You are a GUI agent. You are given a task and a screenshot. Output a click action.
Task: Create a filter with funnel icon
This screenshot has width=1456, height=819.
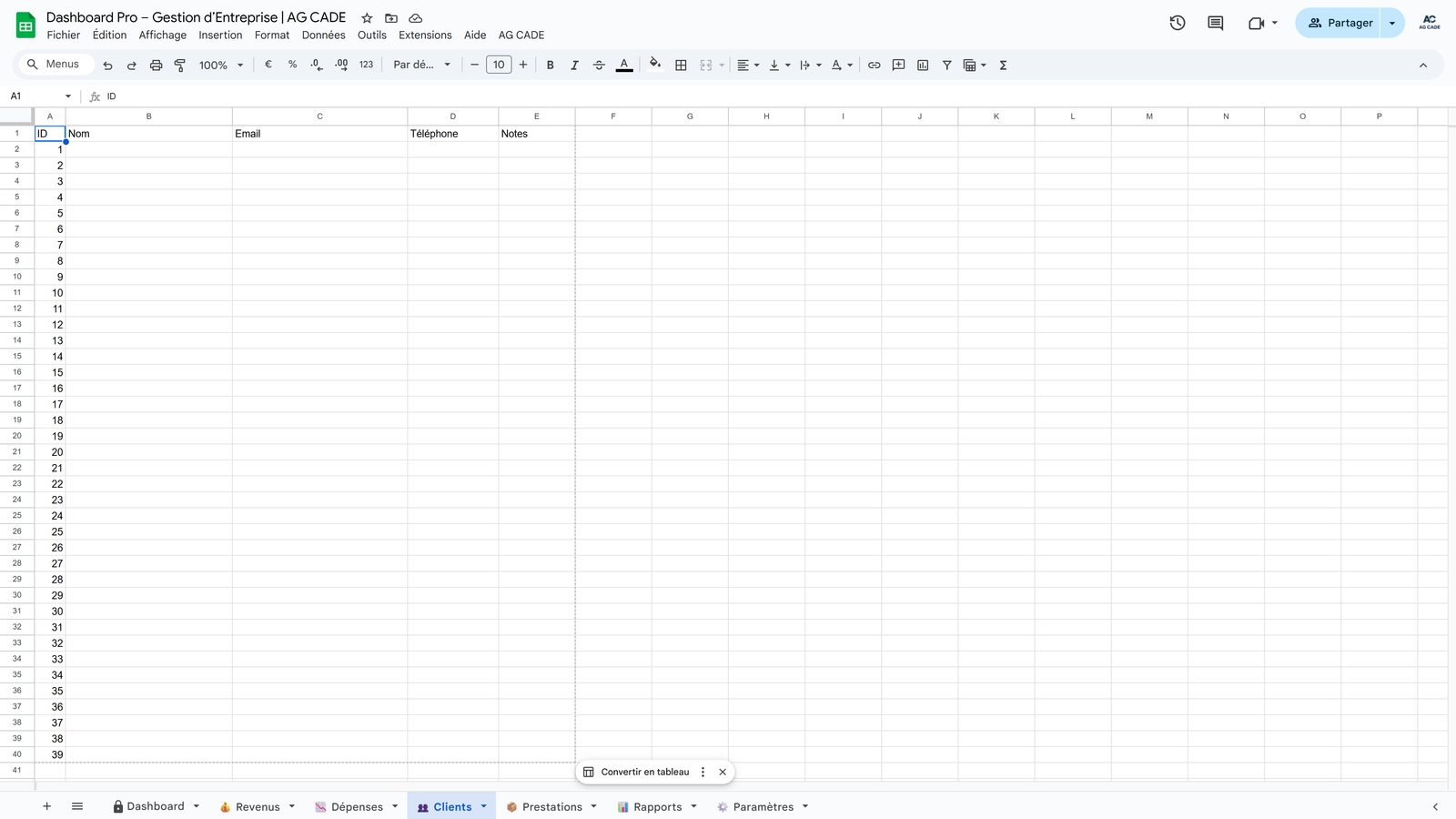click(x=946, y=66)
